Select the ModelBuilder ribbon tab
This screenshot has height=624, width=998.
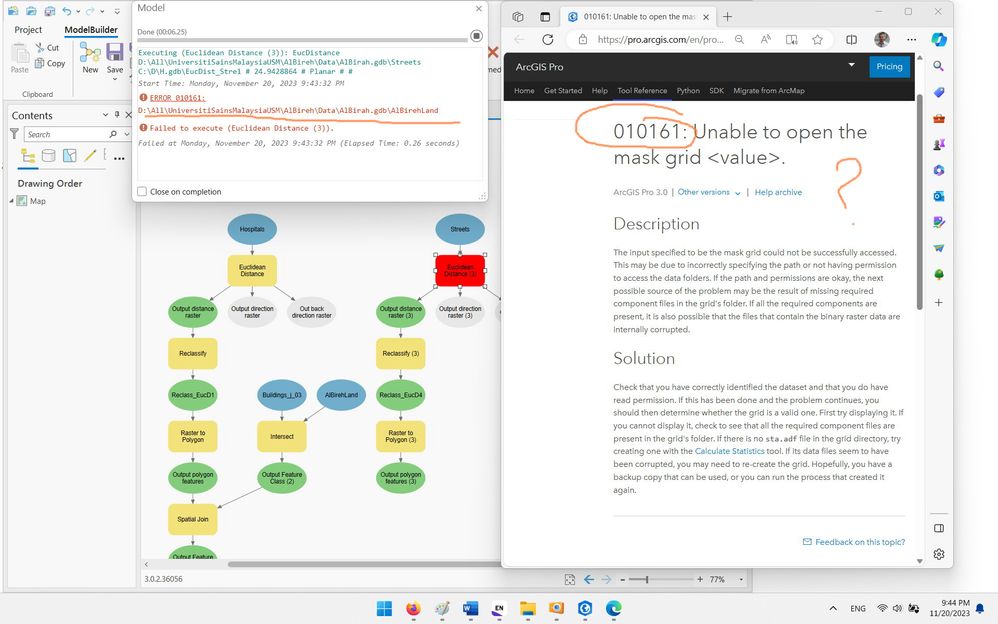coord(91,30)
